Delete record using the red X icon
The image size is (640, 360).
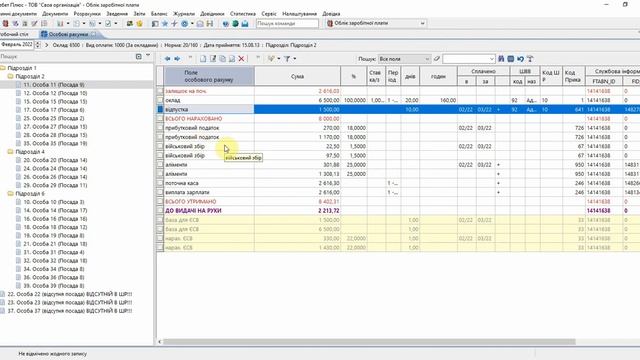coord(241,59)
